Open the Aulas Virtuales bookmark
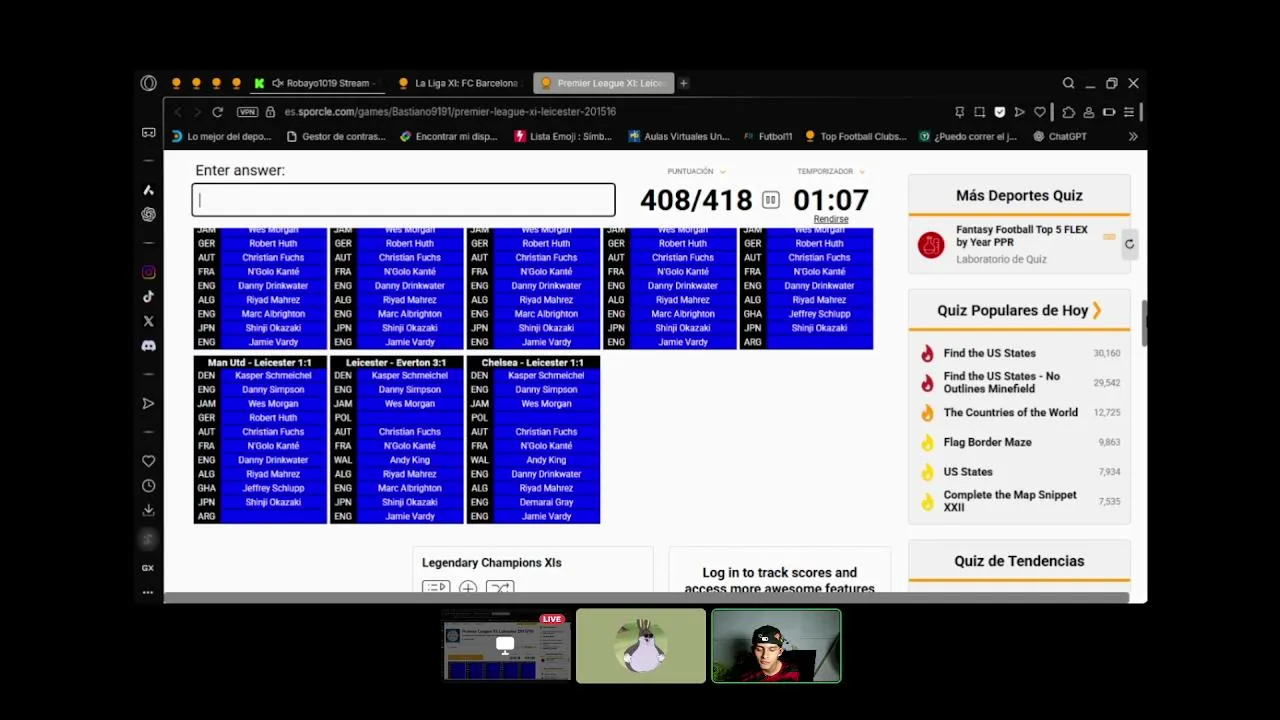This screenshot has width=1280, height=720. (x=679, y=137)
